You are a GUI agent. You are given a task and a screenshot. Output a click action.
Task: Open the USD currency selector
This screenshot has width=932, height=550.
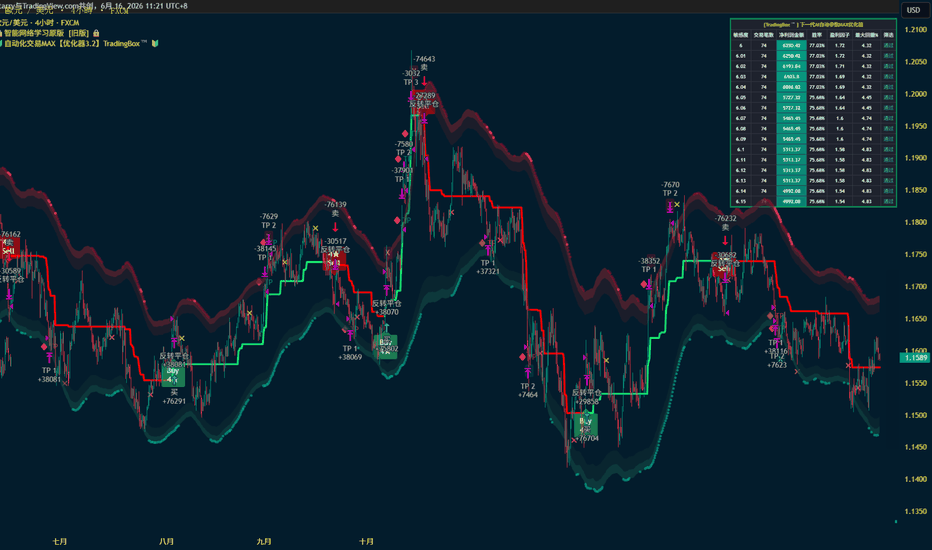[x=914, y=10]
